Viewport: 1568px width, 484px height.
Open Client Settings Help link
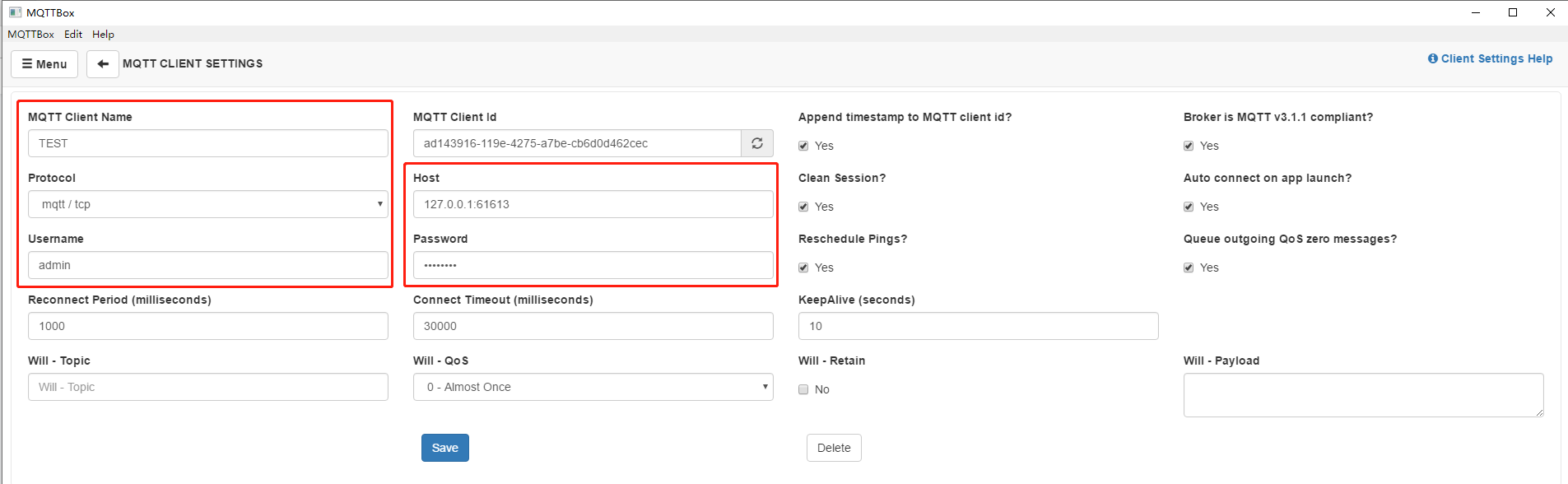click(1490, 58)
